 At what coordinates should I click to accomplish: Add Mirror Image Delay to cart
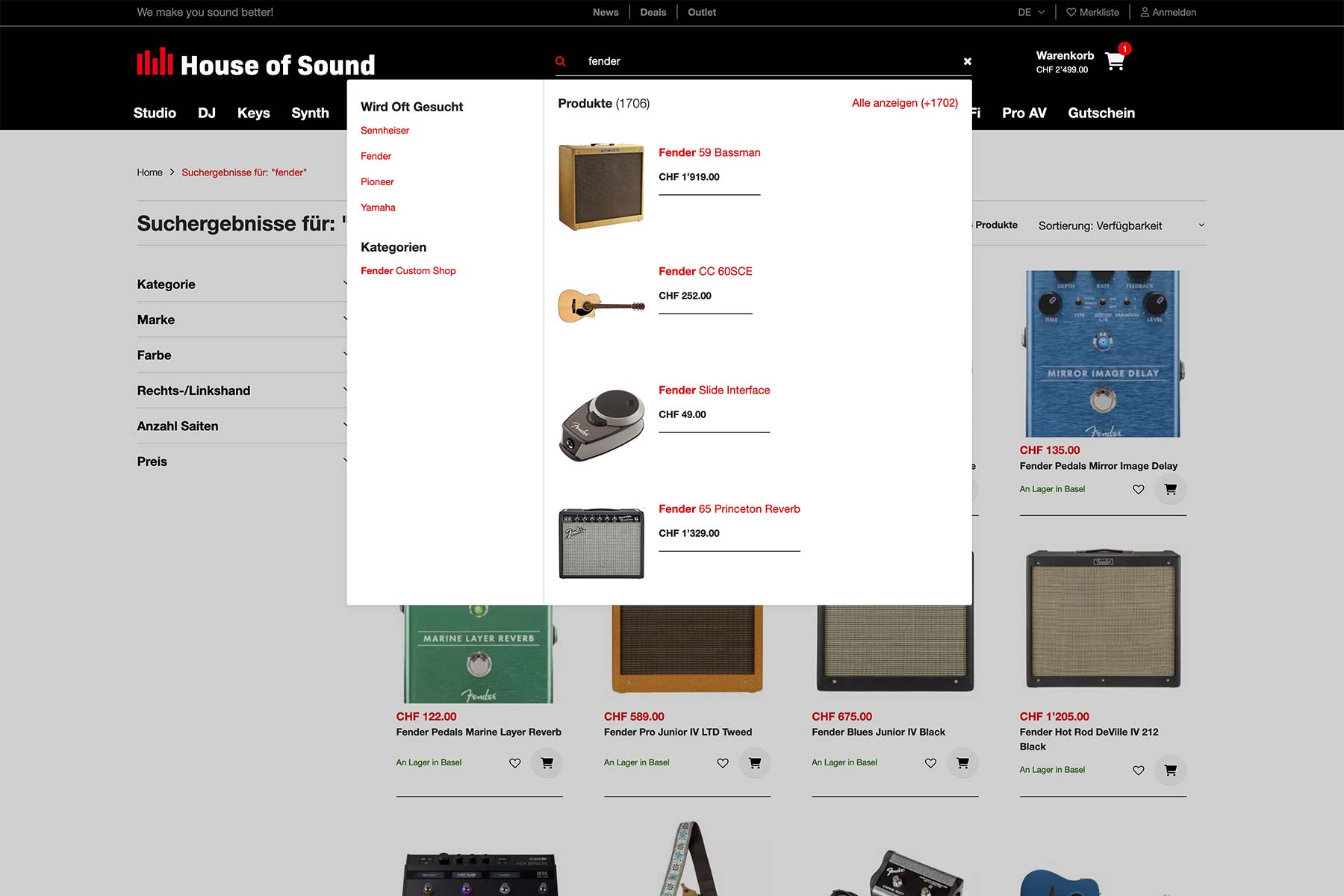[1170, 490]
